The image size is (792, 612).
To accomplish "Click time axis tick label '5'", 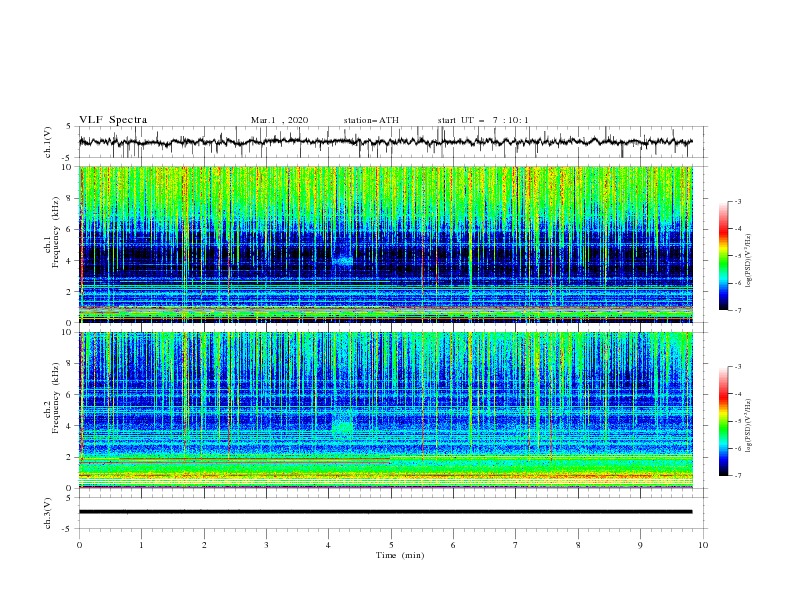I will pos(391,545).
